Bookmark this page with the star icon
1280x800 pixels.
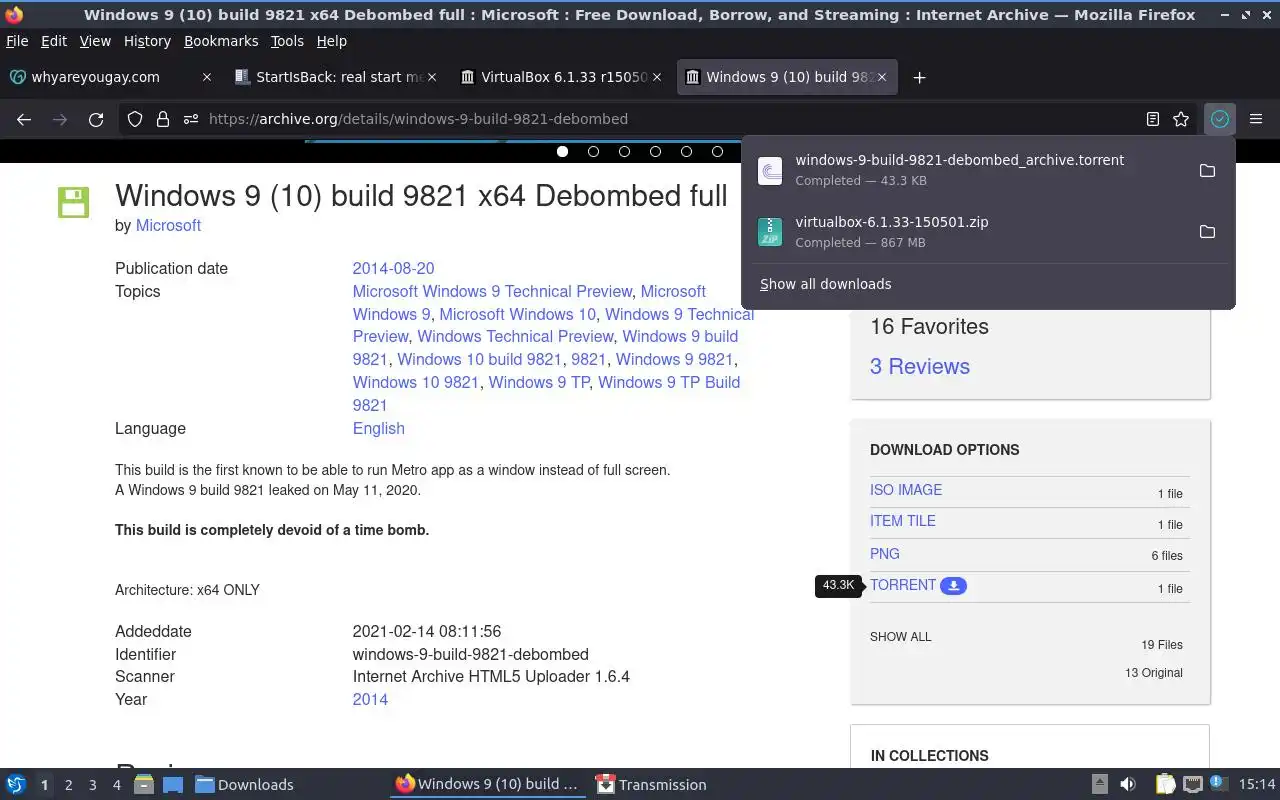(x=1181, y=119)
